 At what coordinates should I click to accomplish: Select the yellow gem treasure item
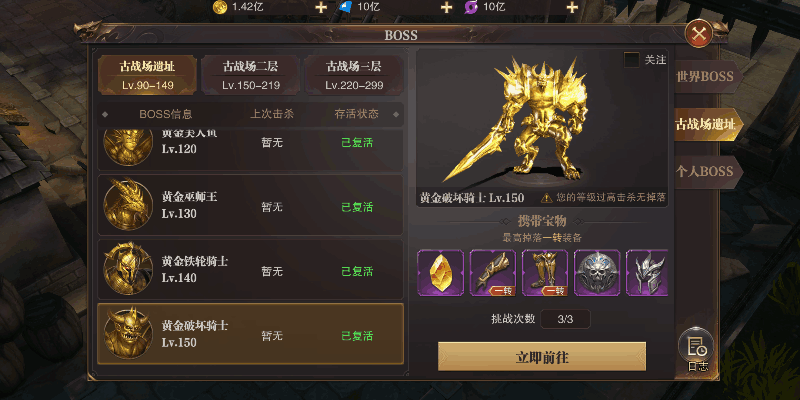[x=440, y=272]
